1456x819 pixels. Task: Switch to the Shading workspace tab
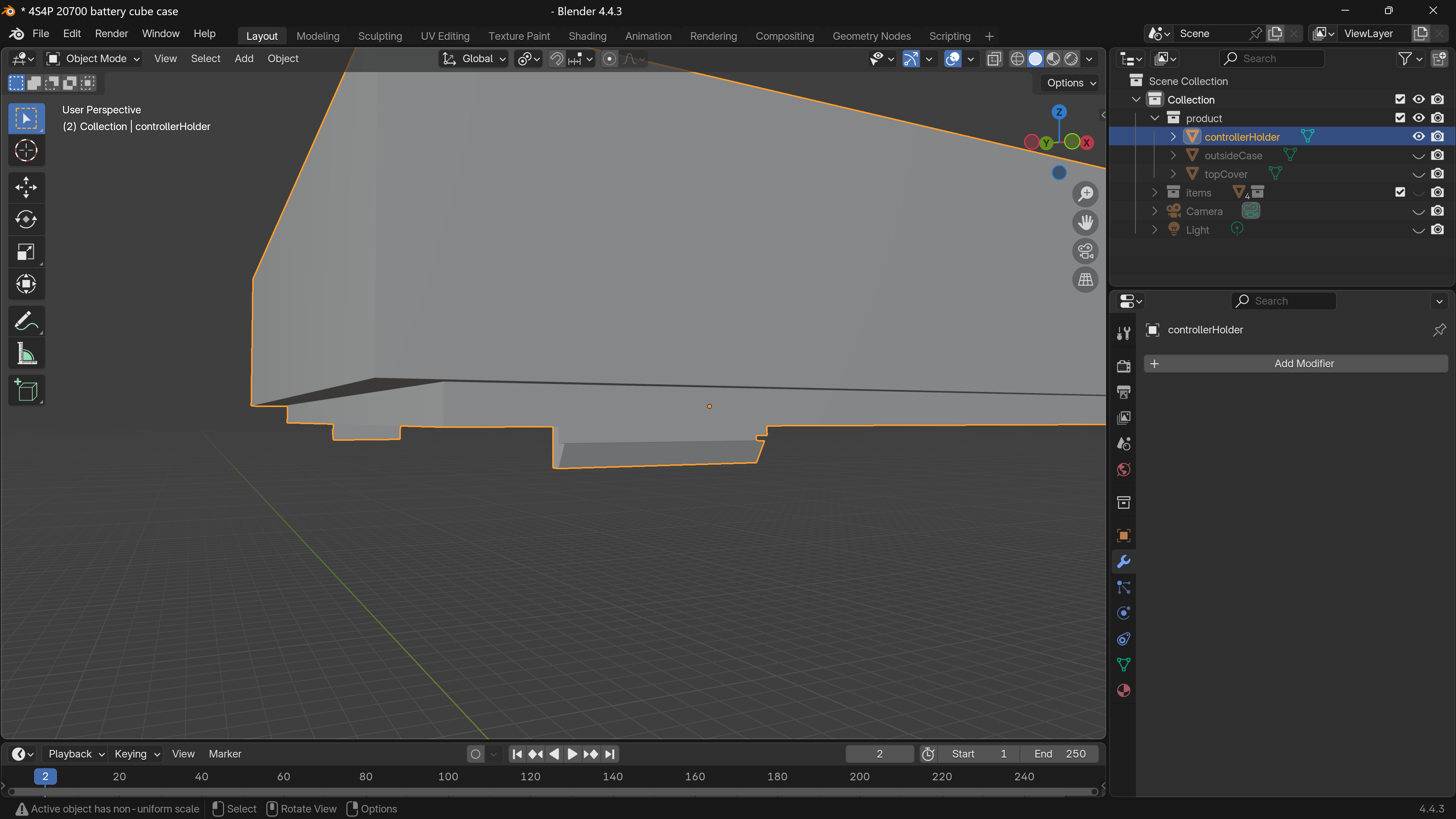(587, 36)
